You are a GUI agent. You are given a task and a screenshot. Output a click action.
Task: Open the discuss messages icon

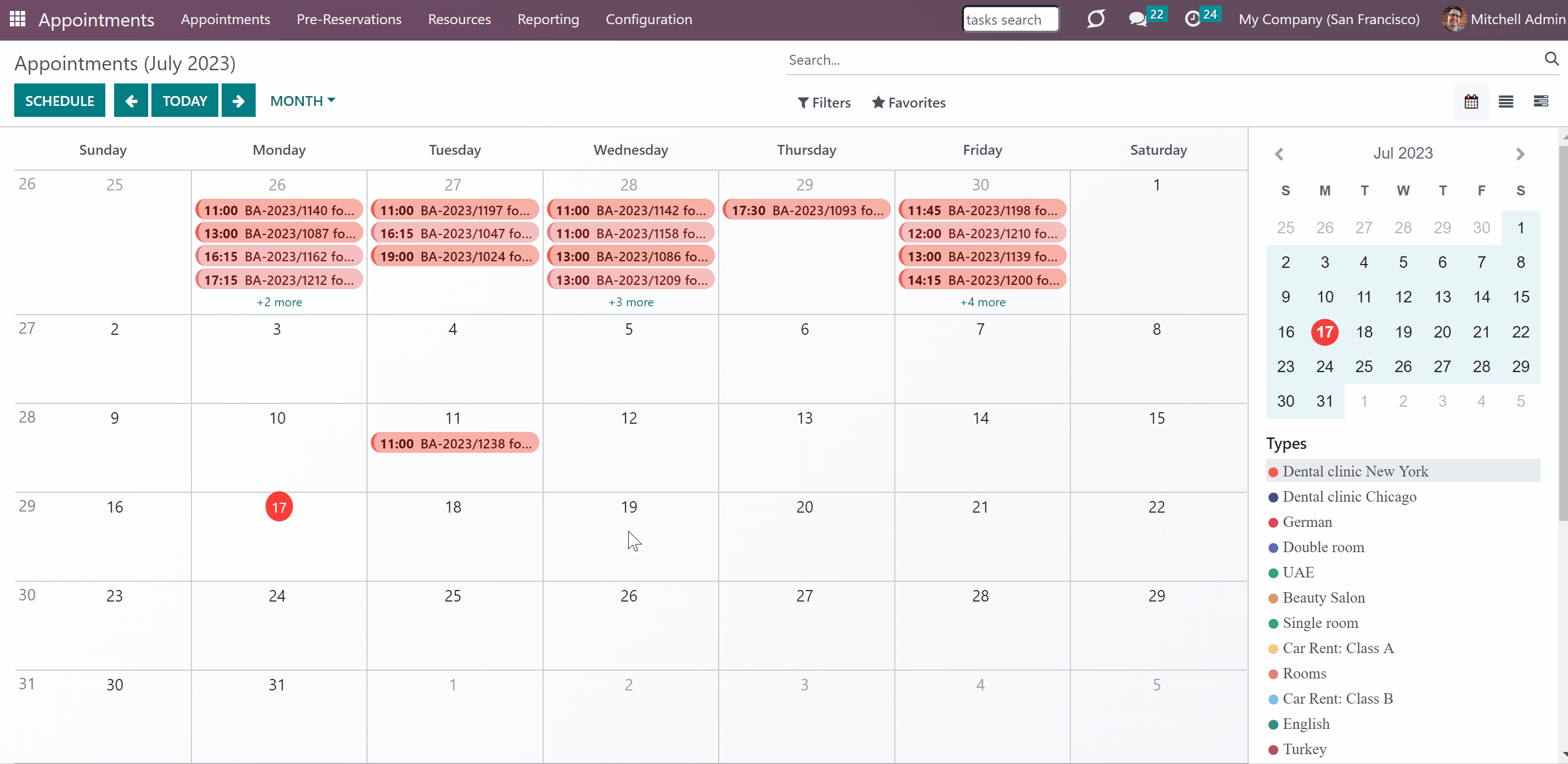[x=1137, y=19]
